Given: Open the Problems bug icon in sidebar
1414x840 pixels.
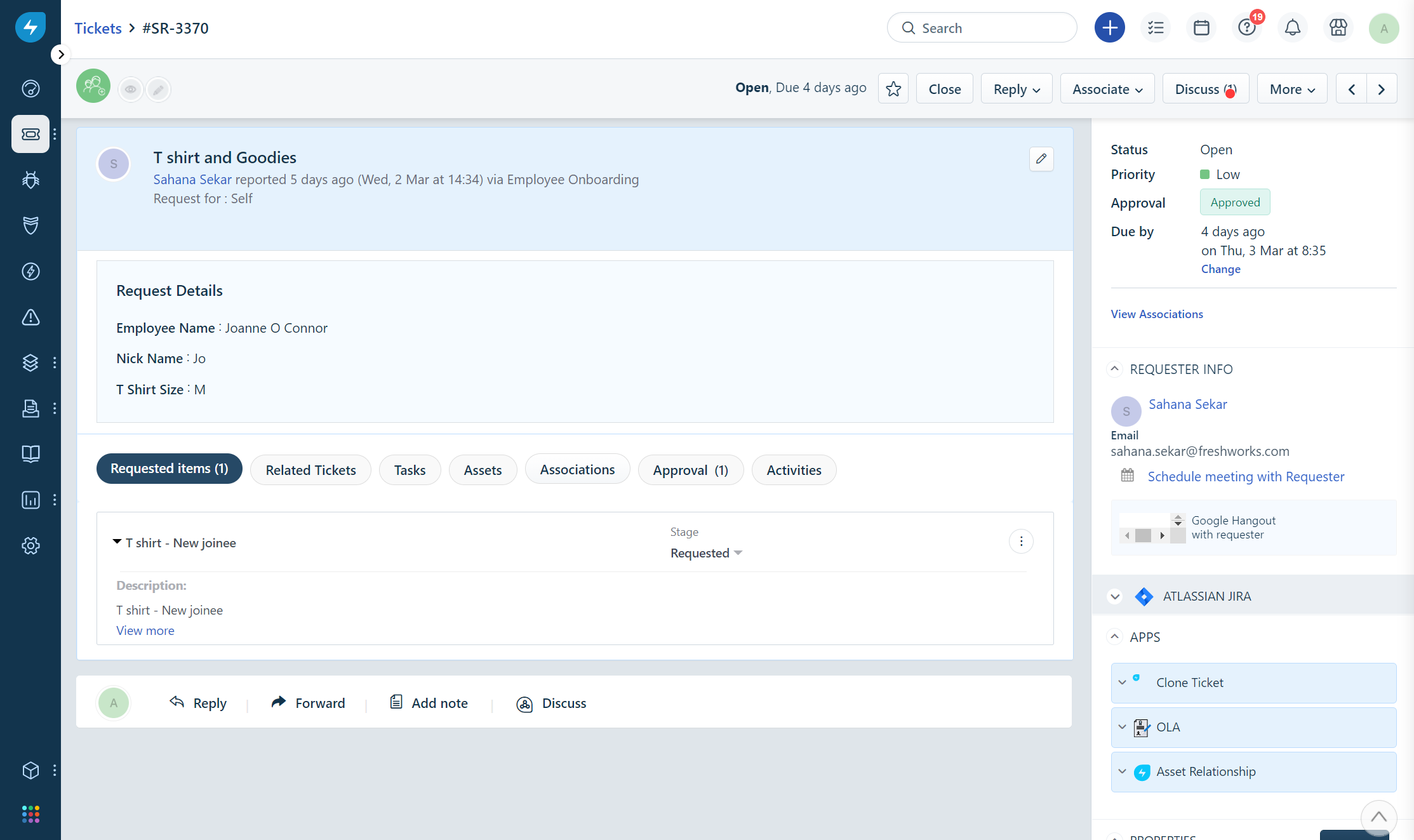Looking at the screenshot, I should point(30,180).
